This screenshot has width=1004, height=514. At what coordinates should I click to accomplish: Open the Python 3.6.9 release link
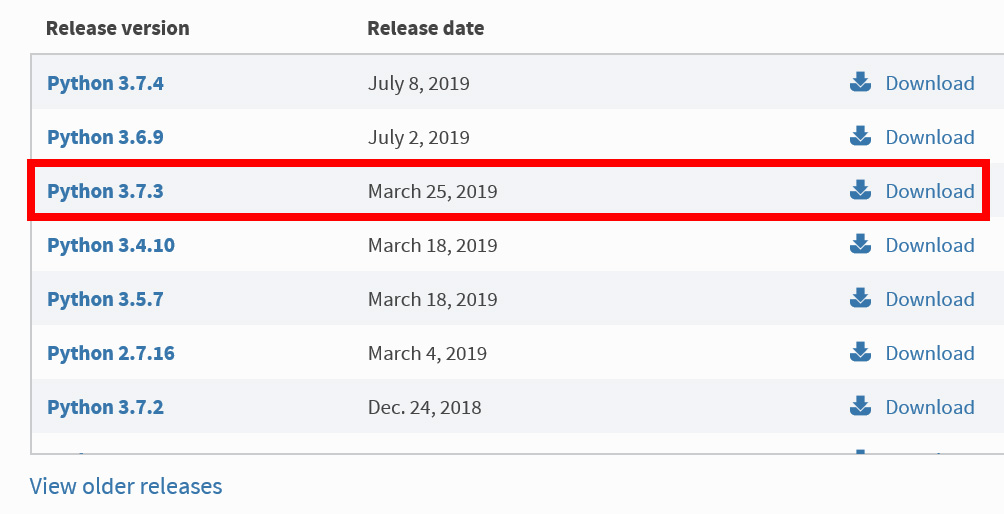coord(106,137)
